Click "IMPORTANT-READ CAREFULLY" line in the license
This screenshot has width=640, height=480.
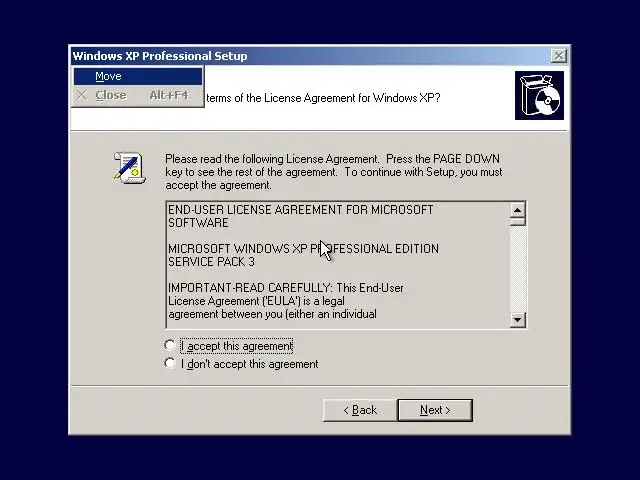(x=286, y=288)
